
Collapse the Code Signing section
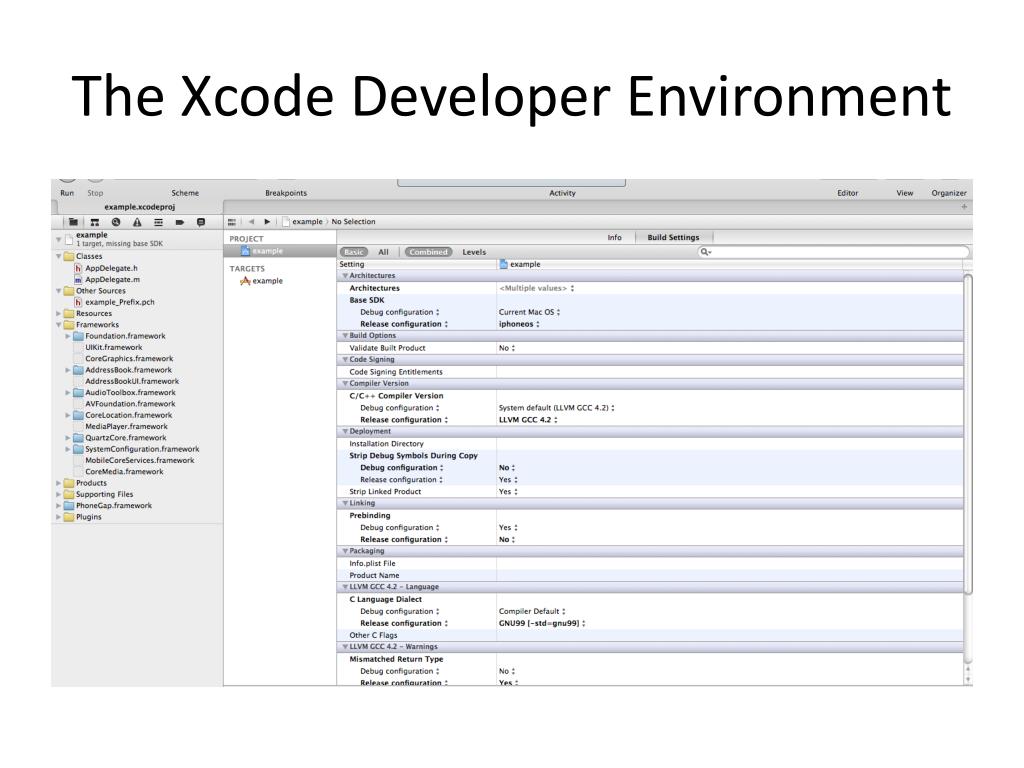click(345, 360)
